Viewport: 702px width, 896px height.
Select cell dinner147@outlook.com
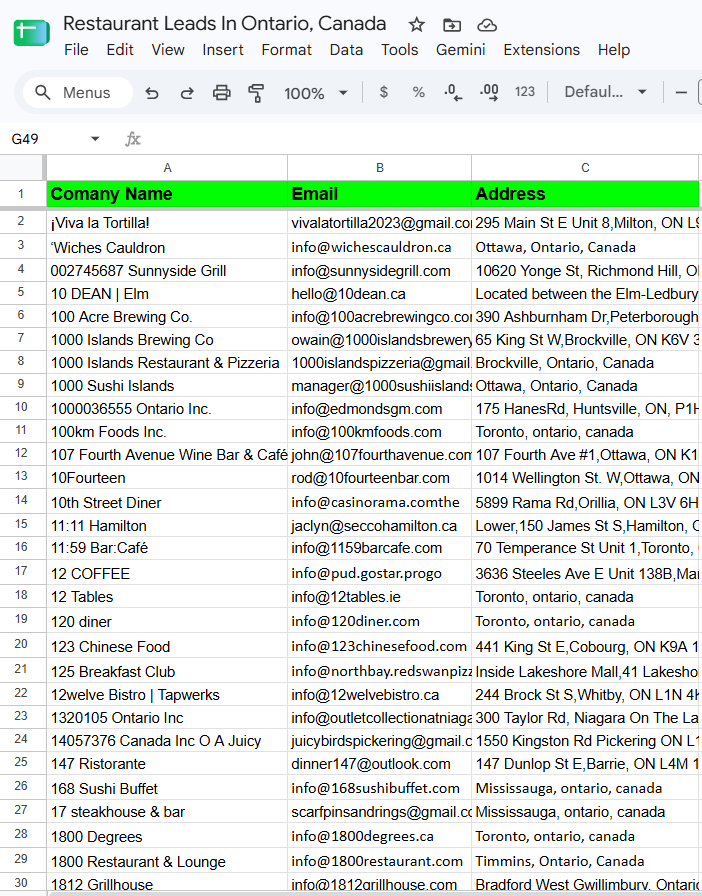[380, 763]
